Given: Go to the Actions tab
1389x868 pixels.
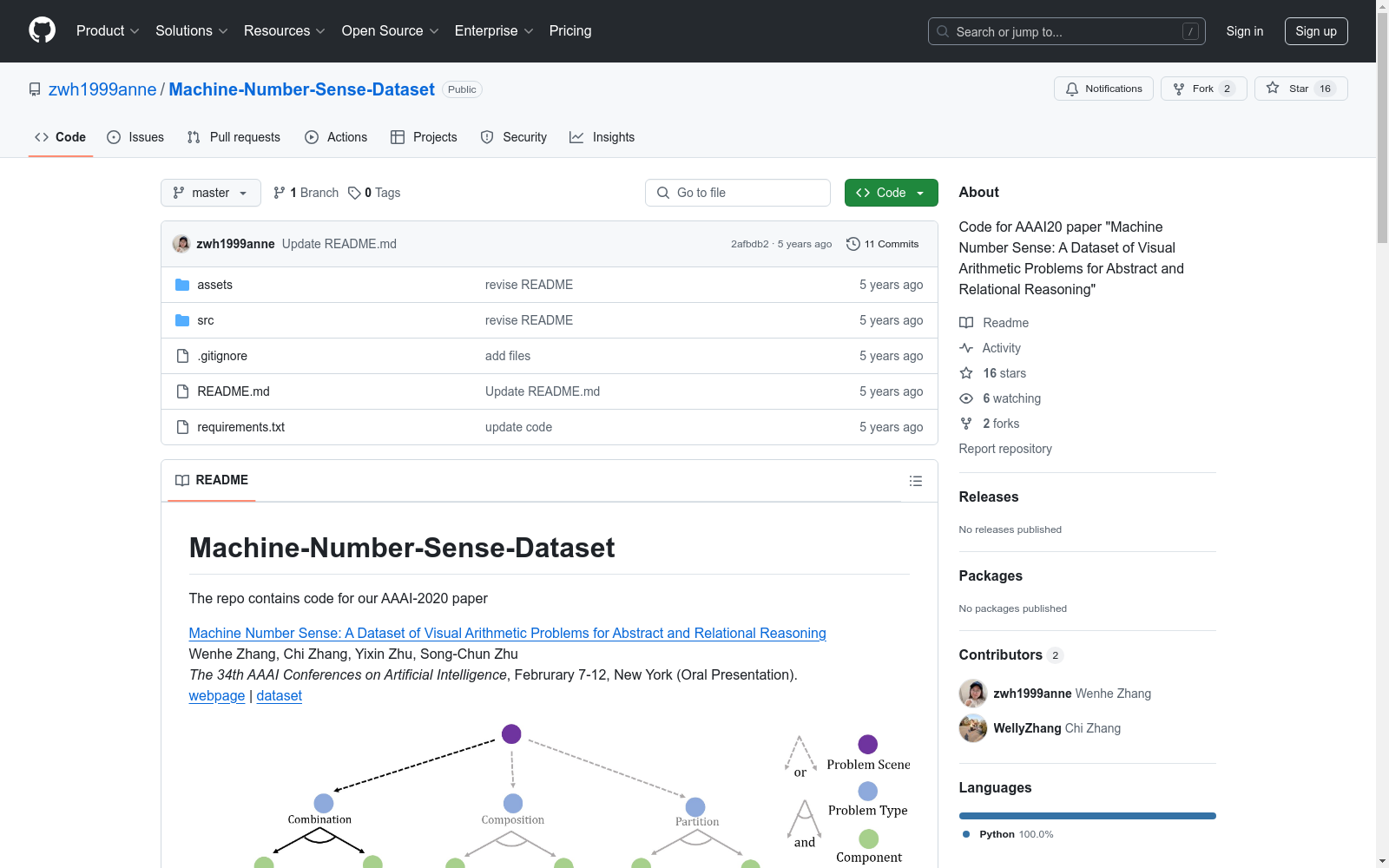Looking at the screenshot, I should 336,137.
